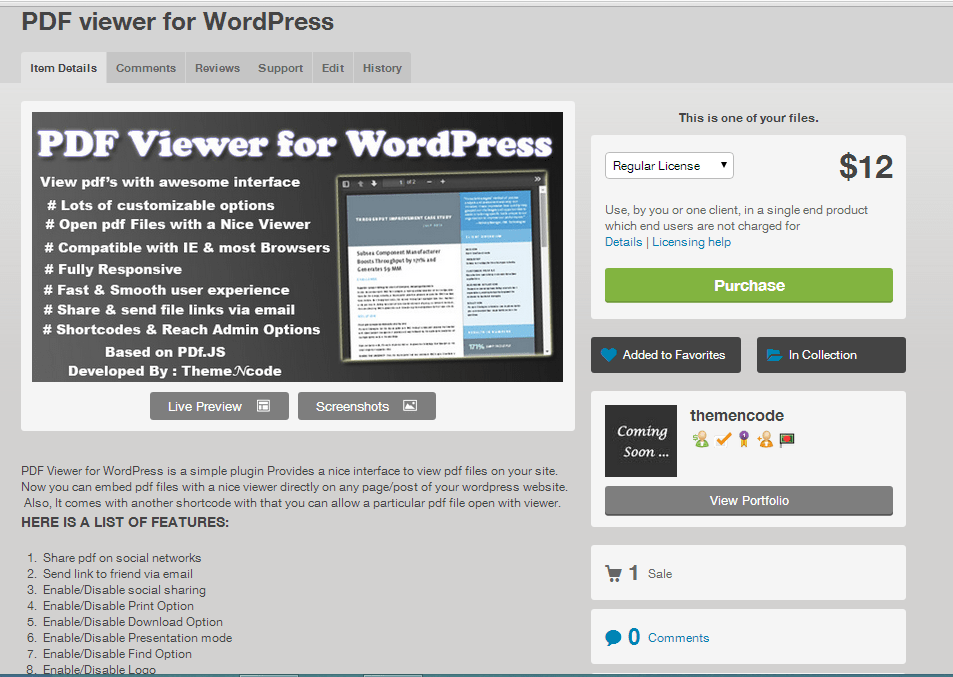The width and height of the screenshot is (953, 677).
Task: Open the license Details link
Action: click(623, 242)
